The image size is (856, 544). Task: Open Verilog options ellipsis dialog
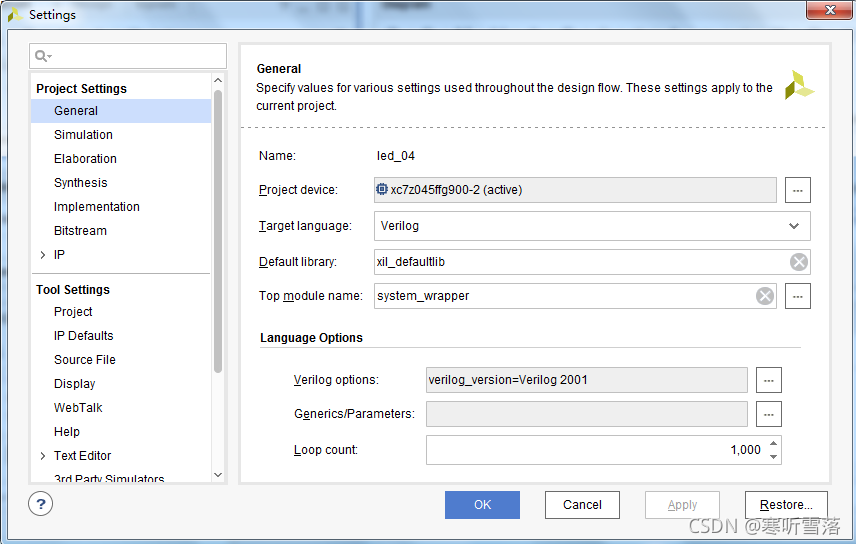click(769, 380)
